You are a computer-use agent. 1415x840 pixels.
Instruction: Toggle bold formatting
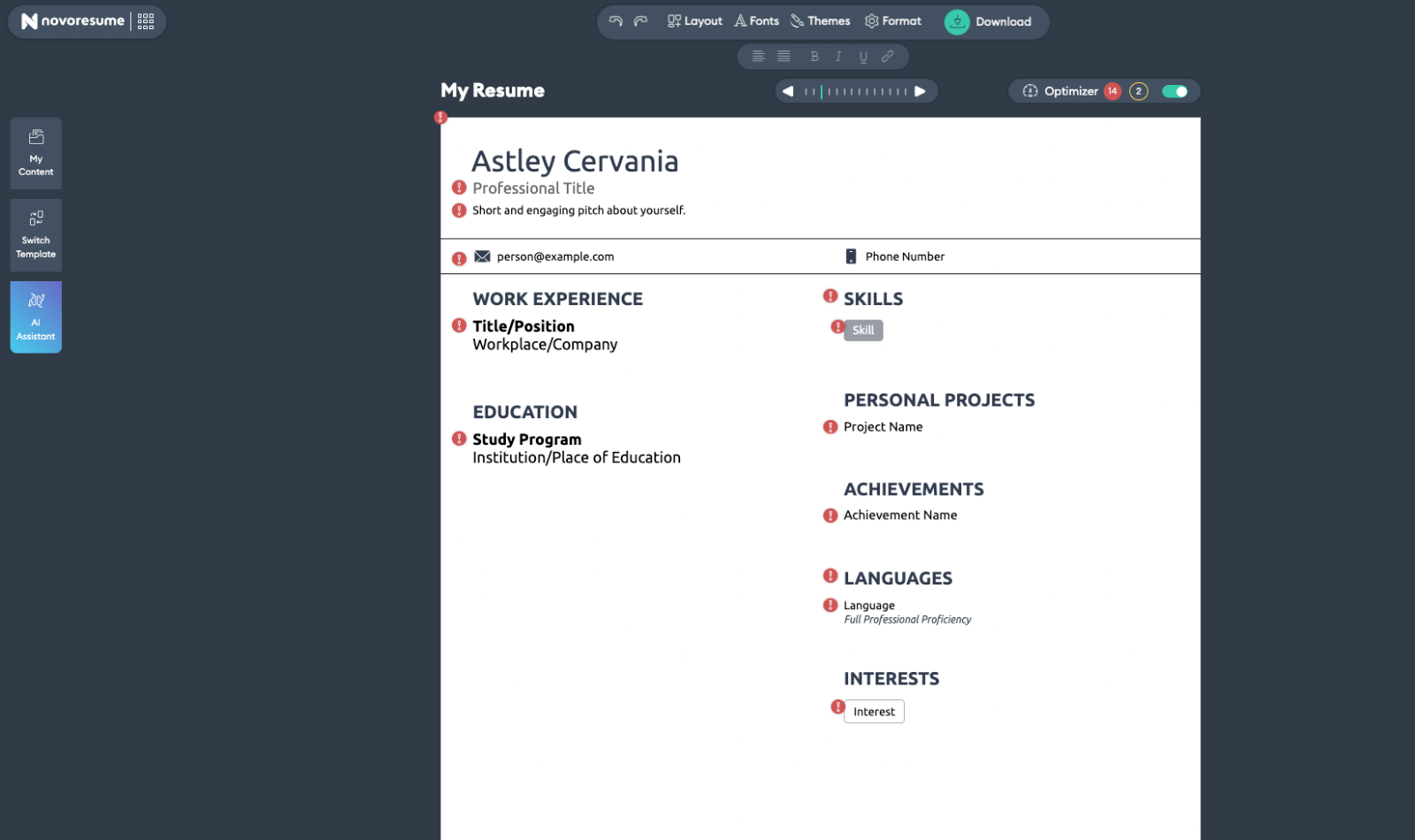pyautogui.click(x=814, y=56)
